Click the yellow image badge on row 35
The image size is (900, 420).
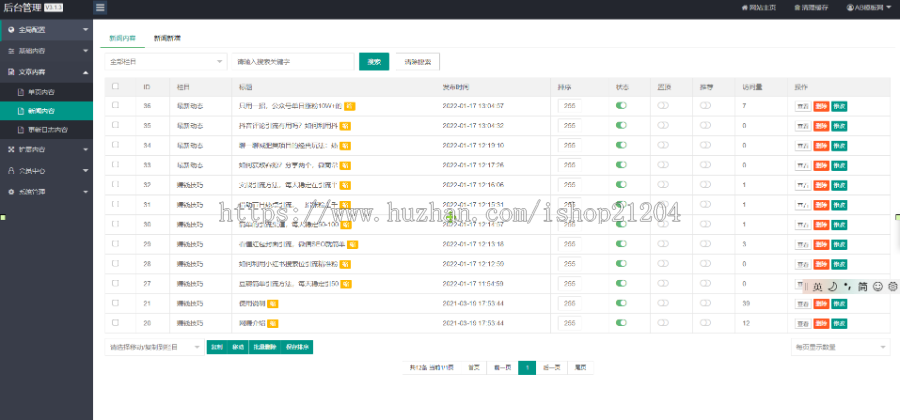pyautogui.click(x=345, y=126)
